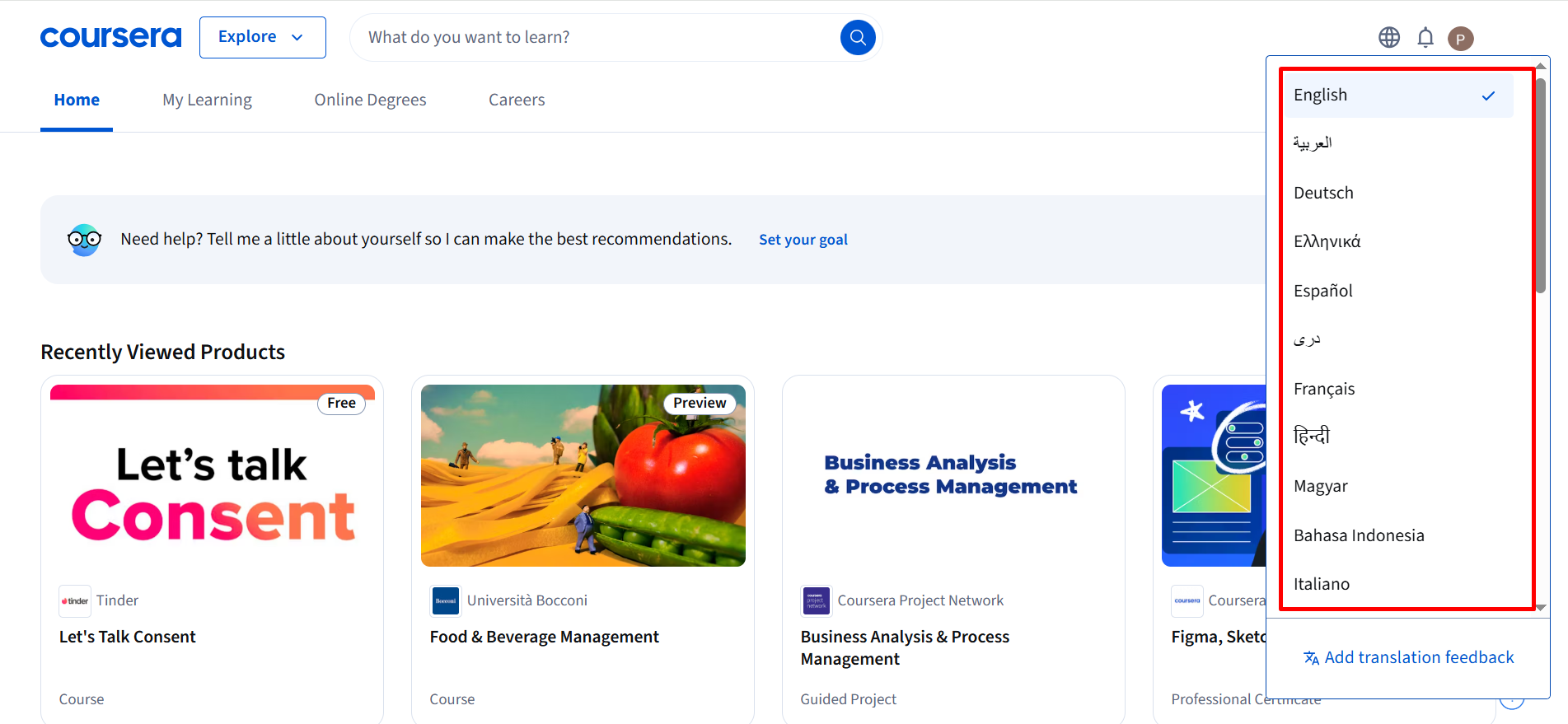Click the Preview badge on Food card

tap(700, 403)
